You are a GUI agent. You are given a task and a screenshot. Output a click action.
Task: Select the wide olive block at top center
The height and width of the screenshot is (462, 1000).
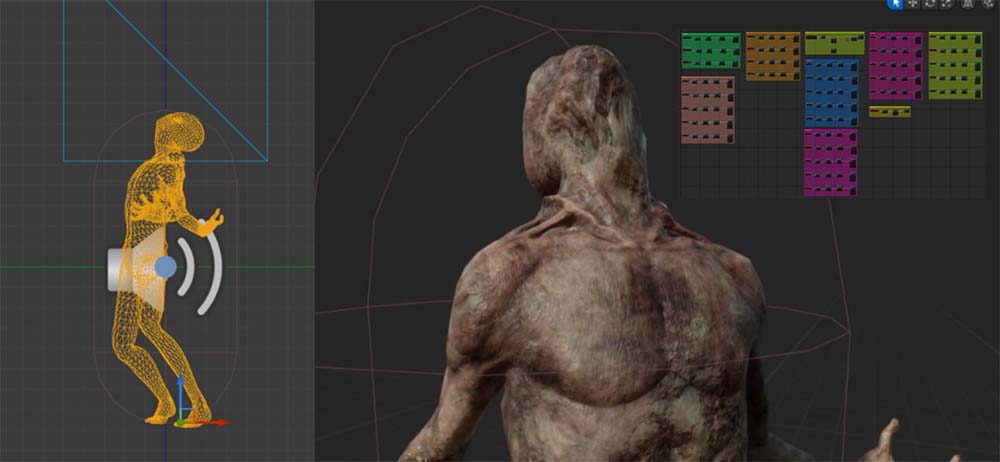[834, 43]
